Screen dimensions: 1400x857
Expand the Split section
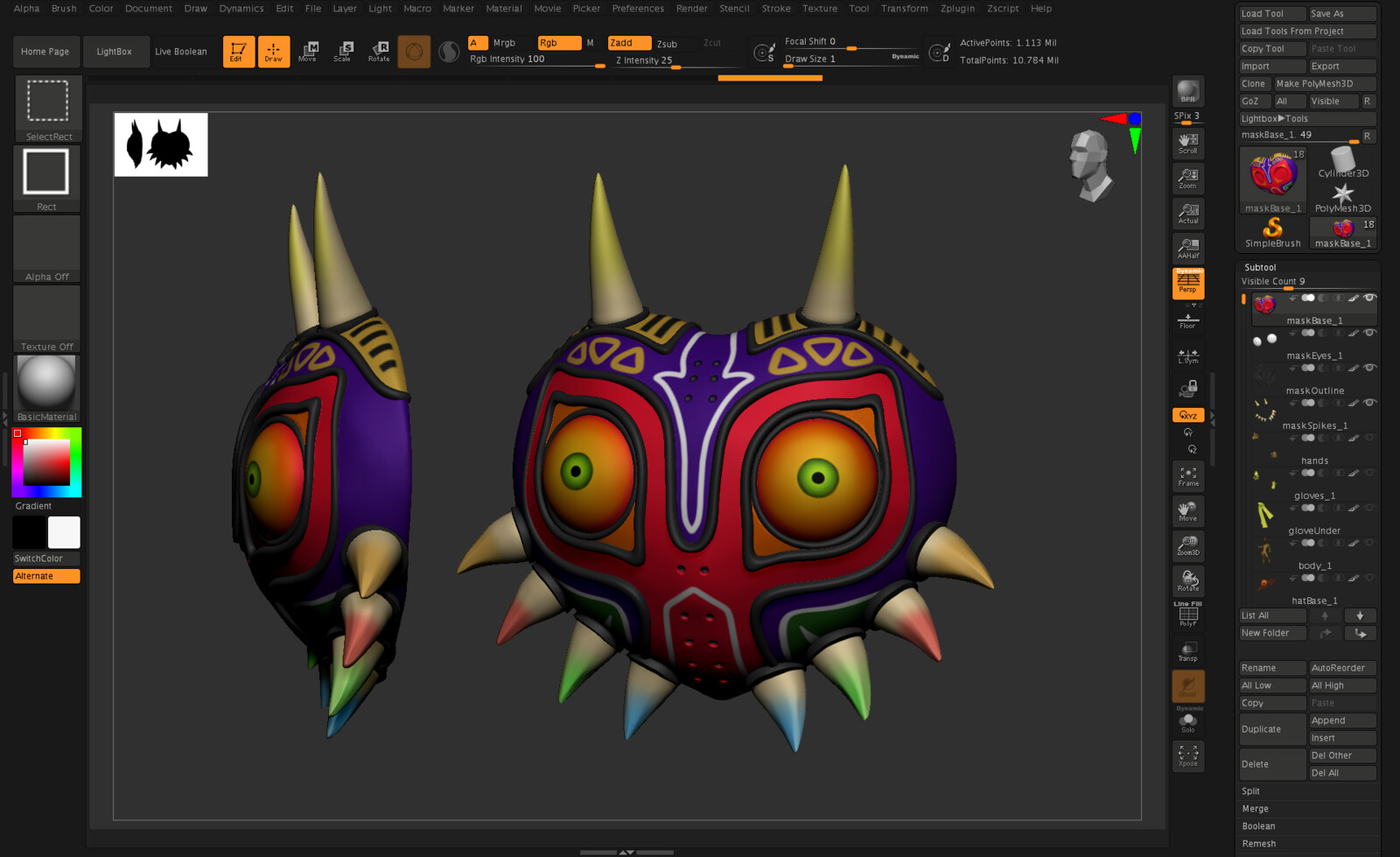click(x=1251, y=791)
